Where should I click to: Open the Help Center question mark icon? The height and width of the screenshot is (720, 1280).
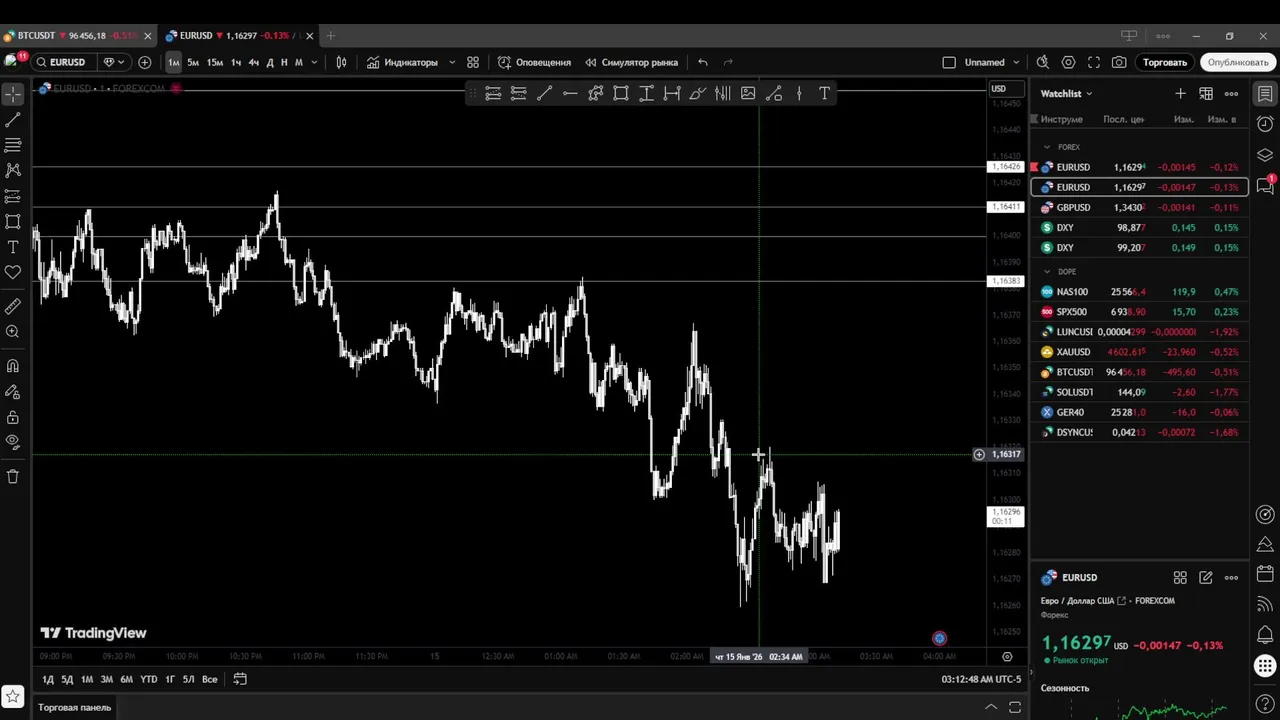[1265, 705]
